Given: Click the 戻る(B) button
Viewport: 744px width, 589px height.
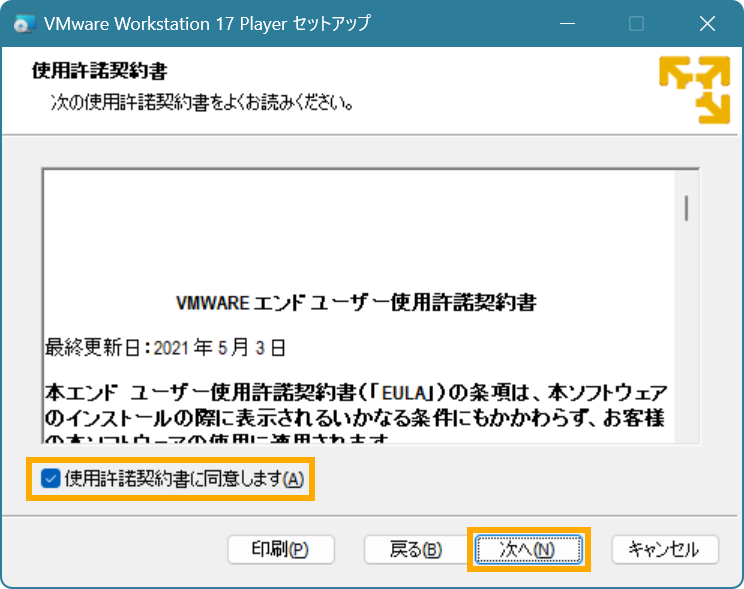Looking at the screenshot, I should [416, 550].
